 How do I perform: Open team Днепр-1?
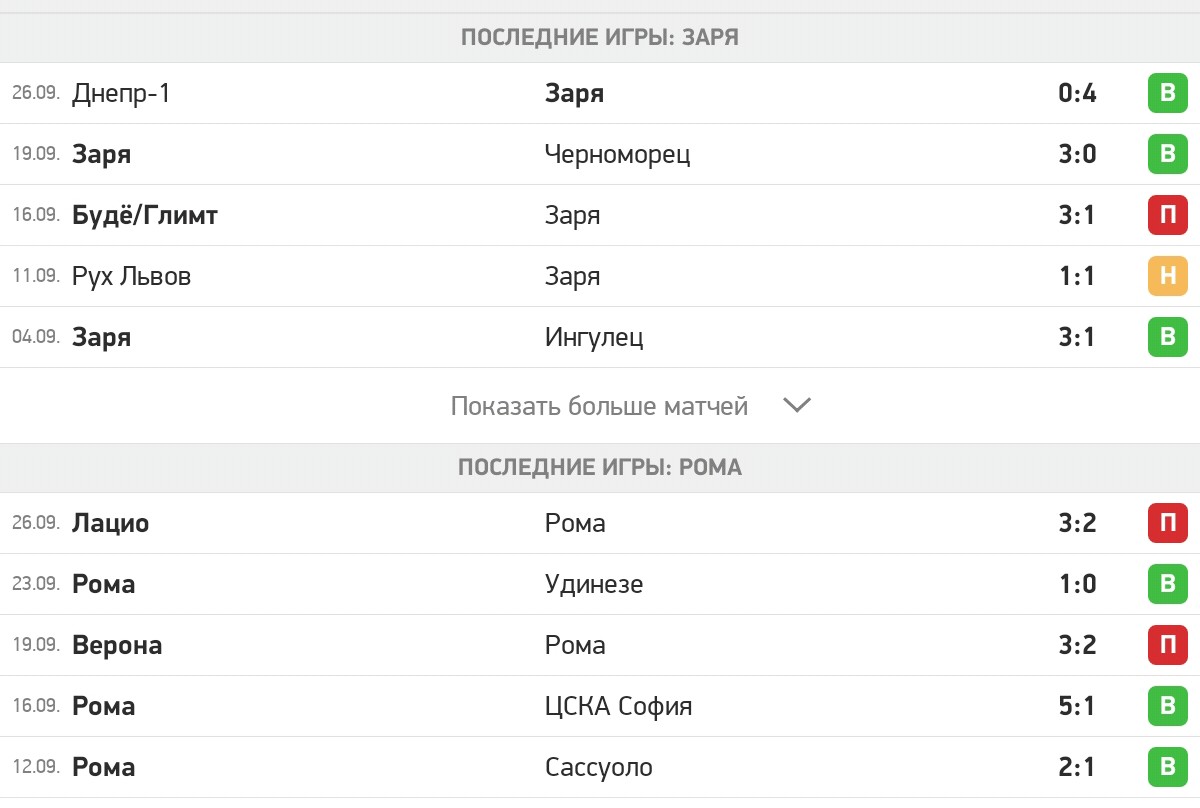(121, 94)
